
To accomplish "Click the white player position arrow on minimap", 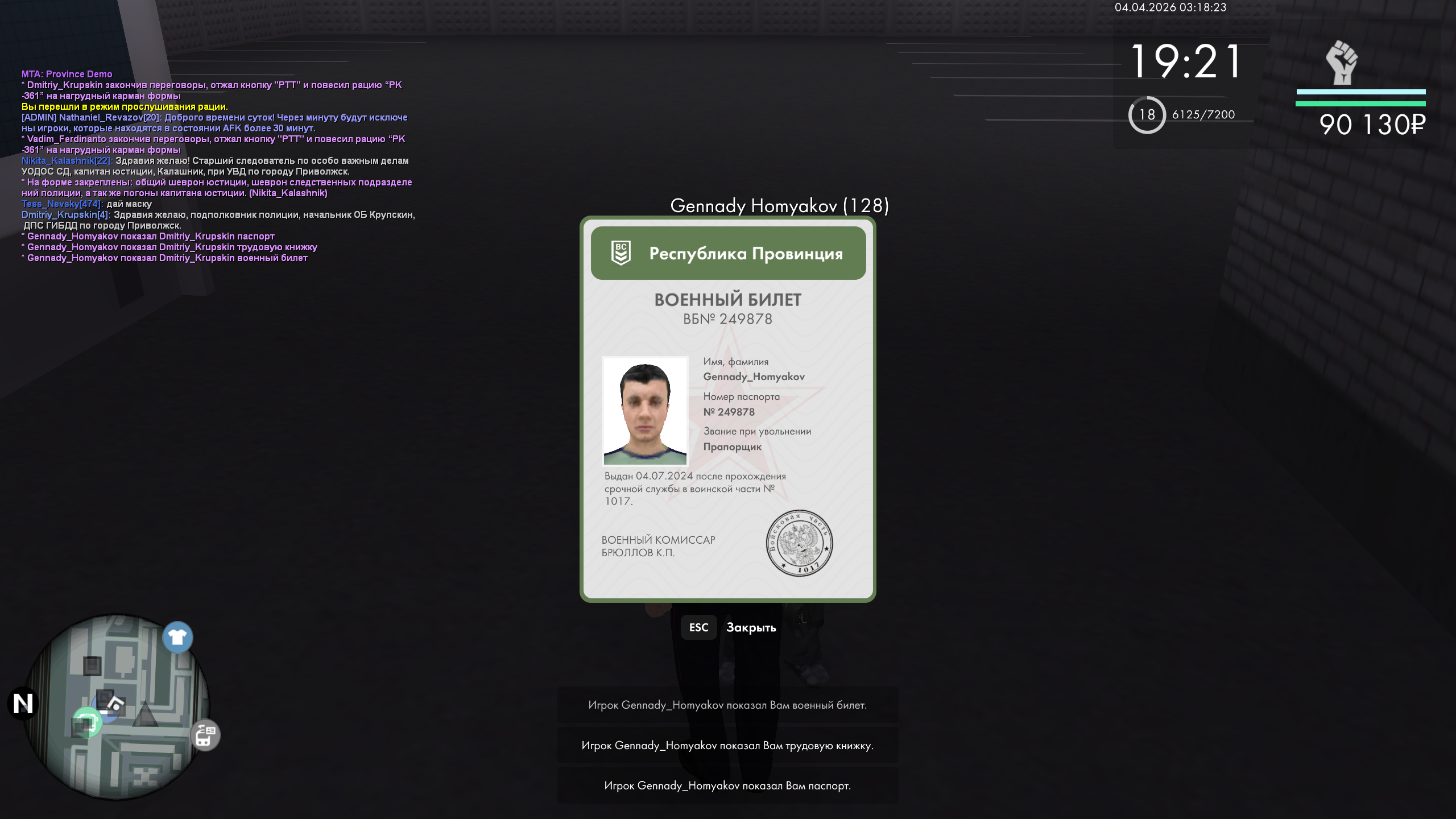I will [x=115, y=705].
